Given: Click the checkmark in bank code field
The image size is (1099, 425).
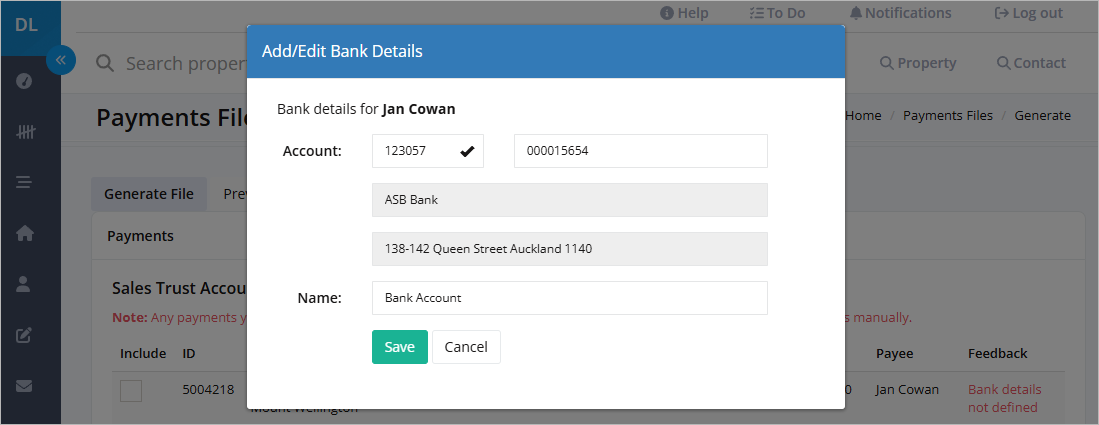Looking at the screenshot, I should 467,151.
